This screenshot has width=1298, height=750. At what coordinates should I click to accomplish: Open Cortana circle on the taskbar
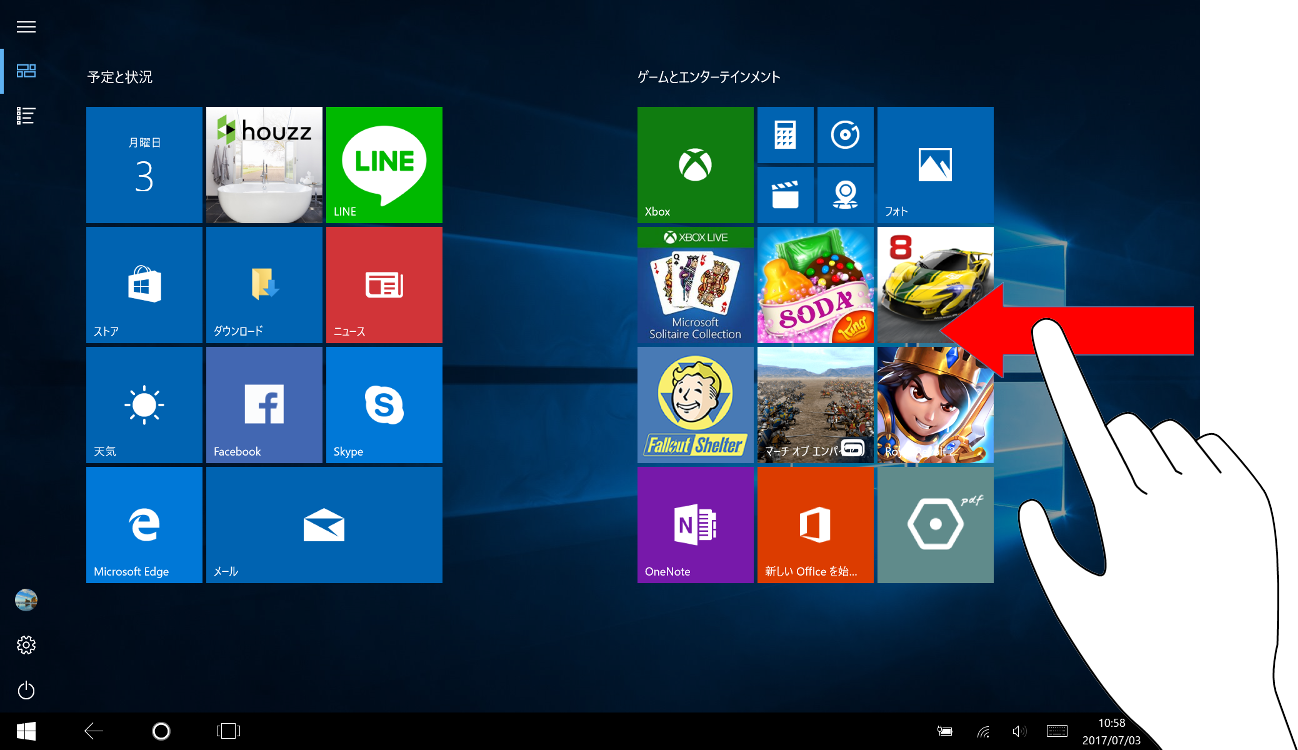tap(161, 731)
